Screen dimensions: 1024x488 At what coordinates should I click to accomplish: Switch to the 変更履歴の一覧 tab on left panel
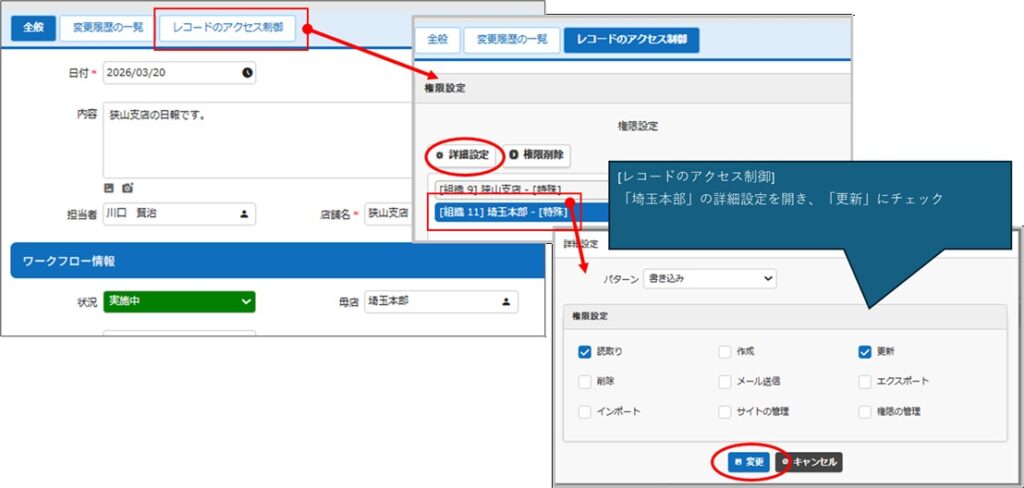(x=107, y=28)
